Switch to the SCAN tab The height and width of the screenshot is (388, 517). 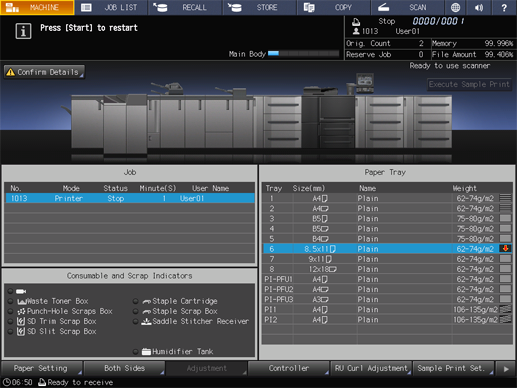(407, 7)
